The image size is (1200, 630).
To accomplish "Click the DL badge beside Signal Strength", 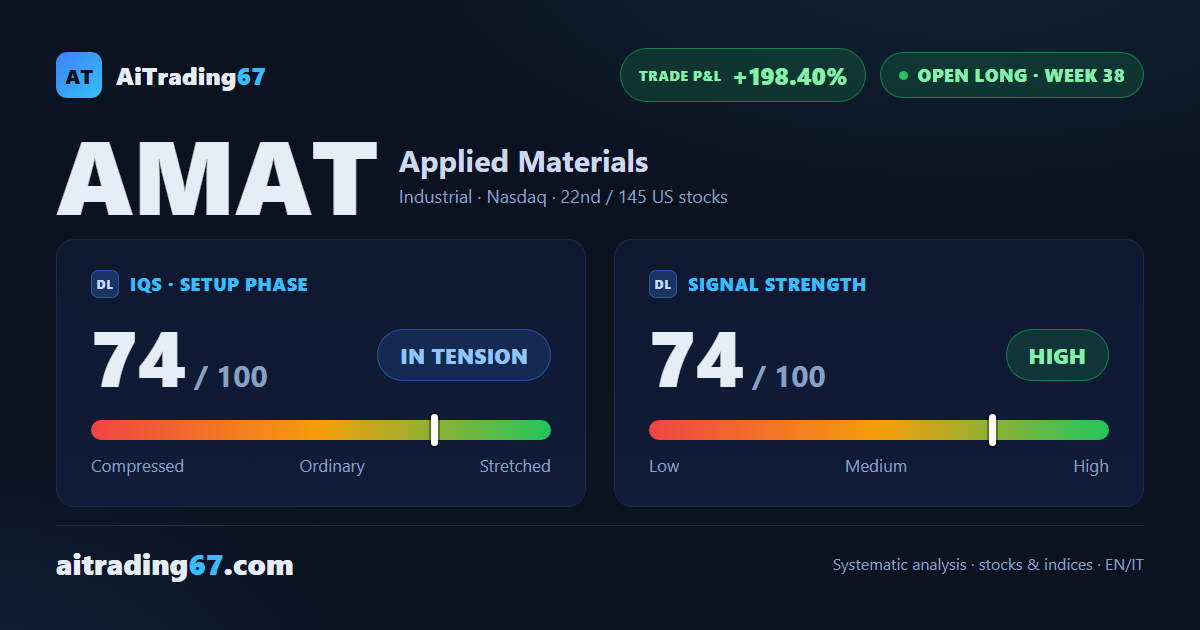I will point(663,285).
